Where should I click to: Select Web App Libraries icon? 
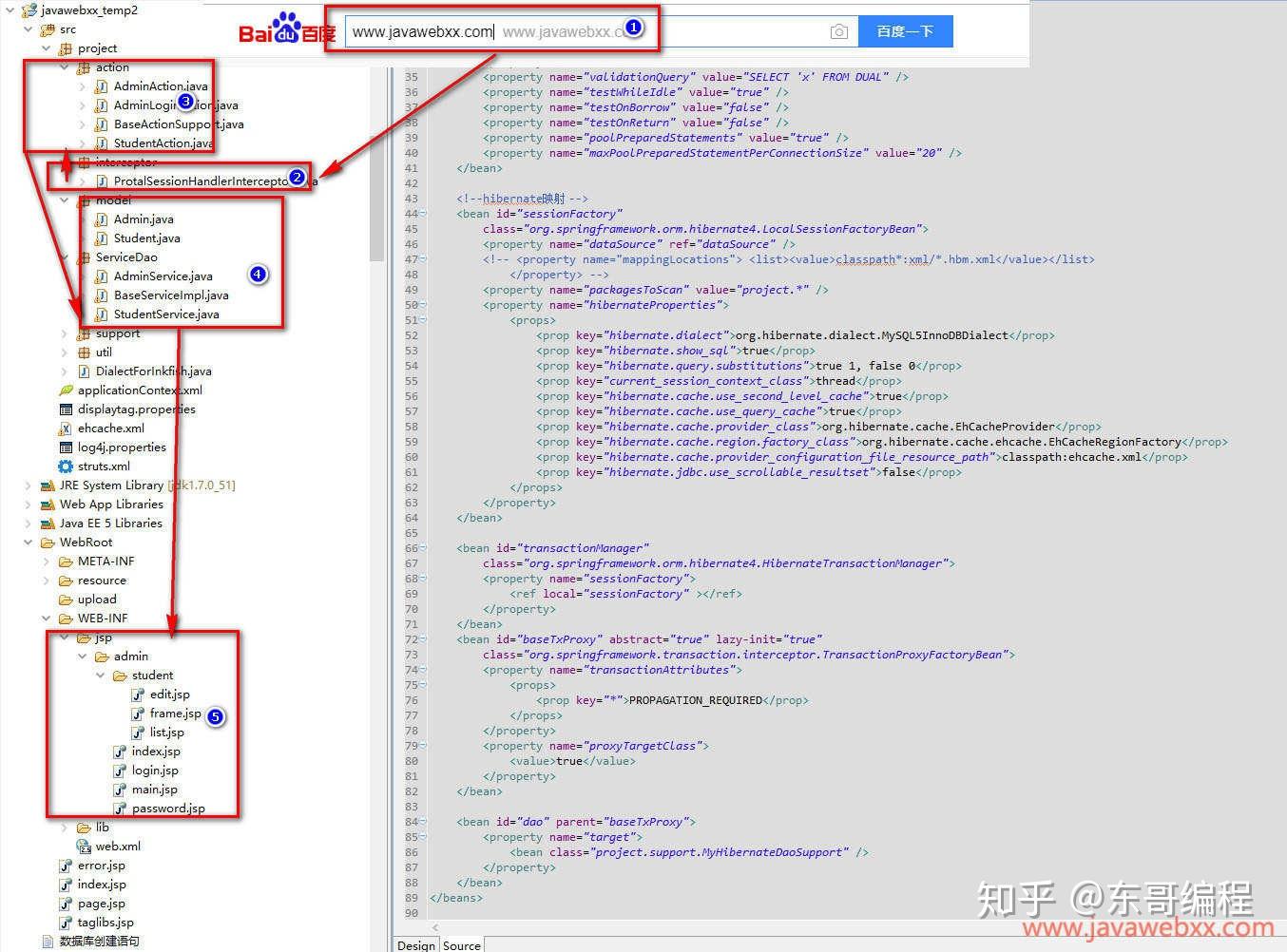point(48,505)
